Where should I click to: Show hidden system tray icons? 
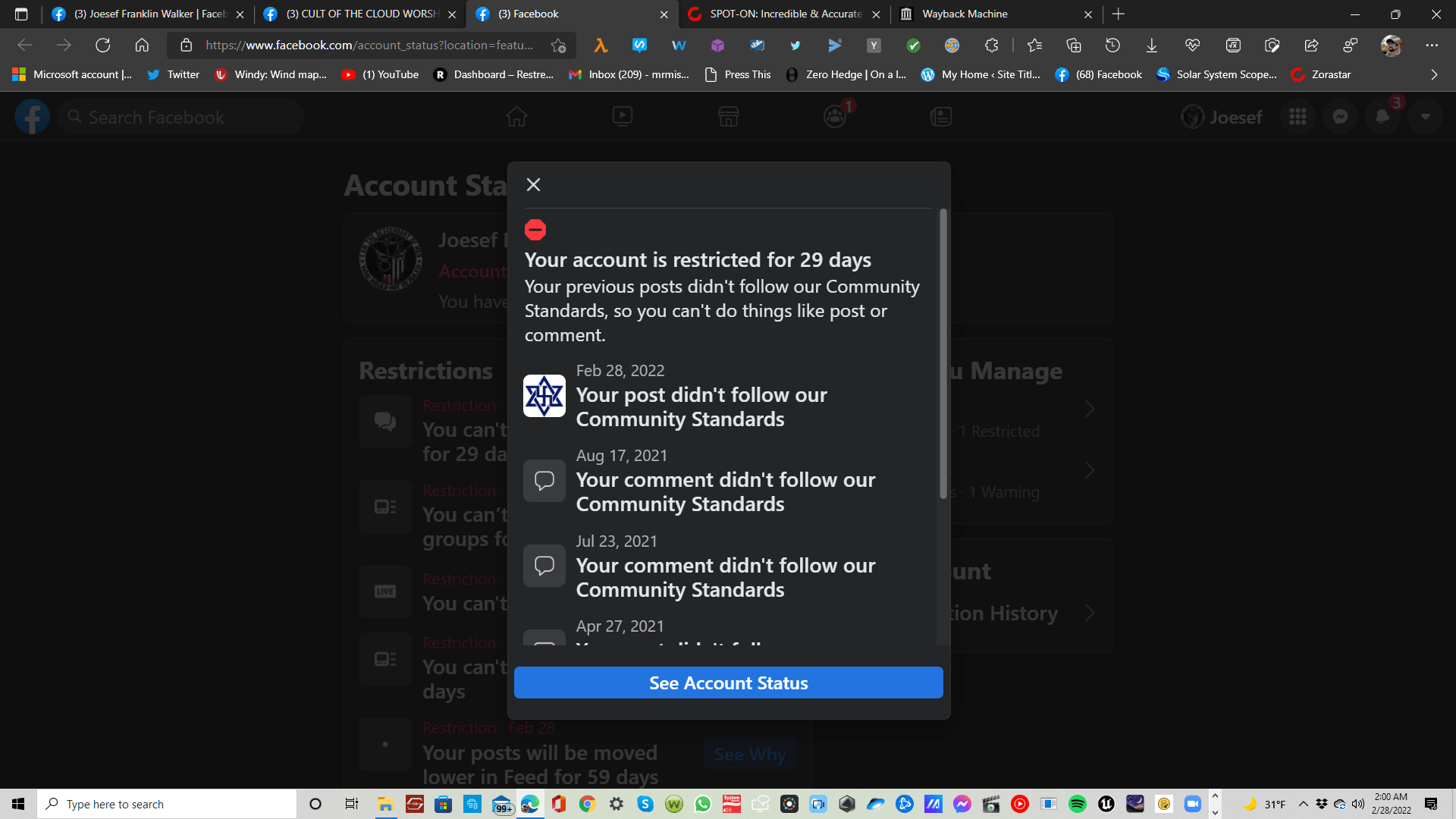point(1303,804)
